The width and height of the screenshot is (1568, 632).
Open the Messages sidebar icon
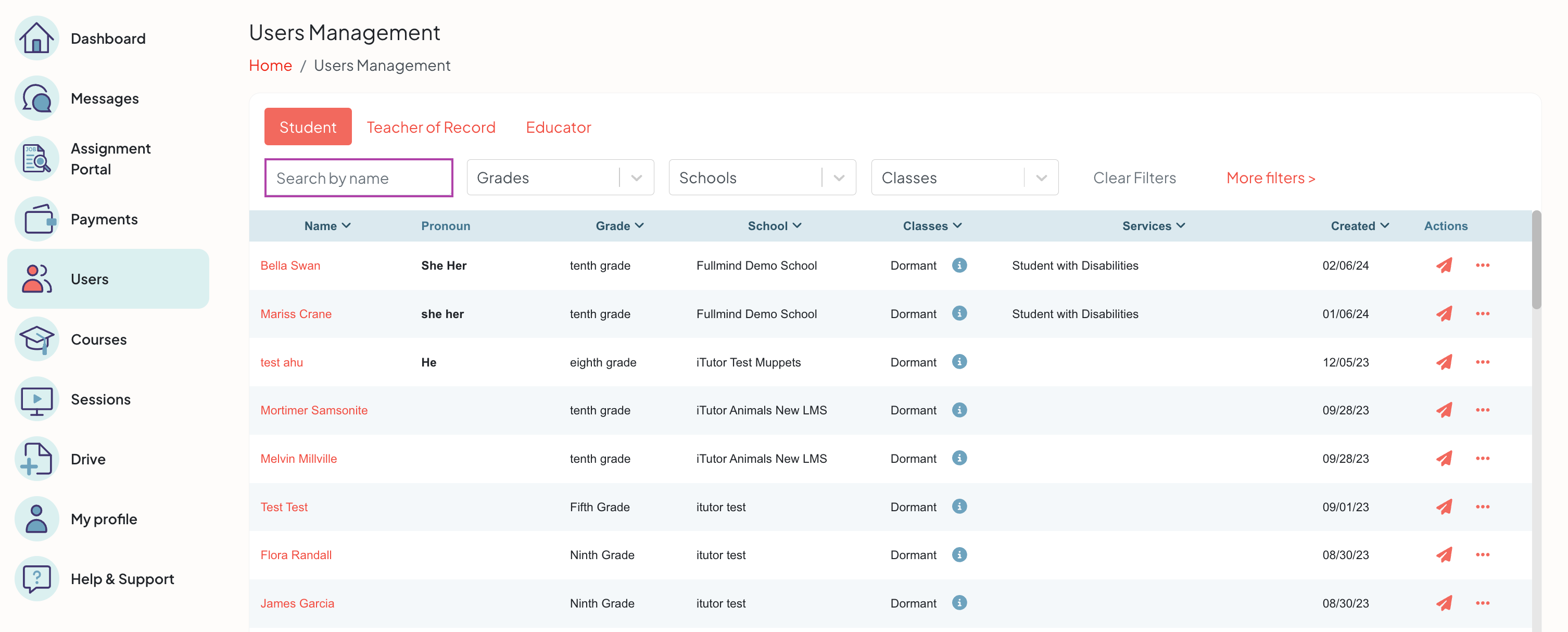36,97
